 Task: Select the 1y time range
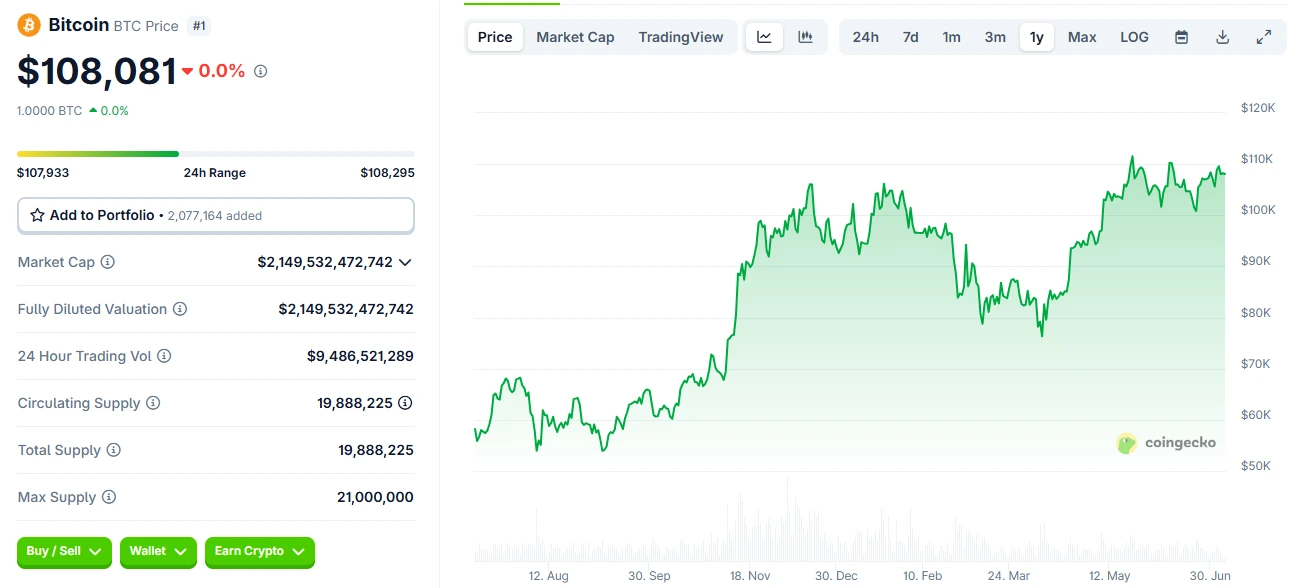(1037, 37)
